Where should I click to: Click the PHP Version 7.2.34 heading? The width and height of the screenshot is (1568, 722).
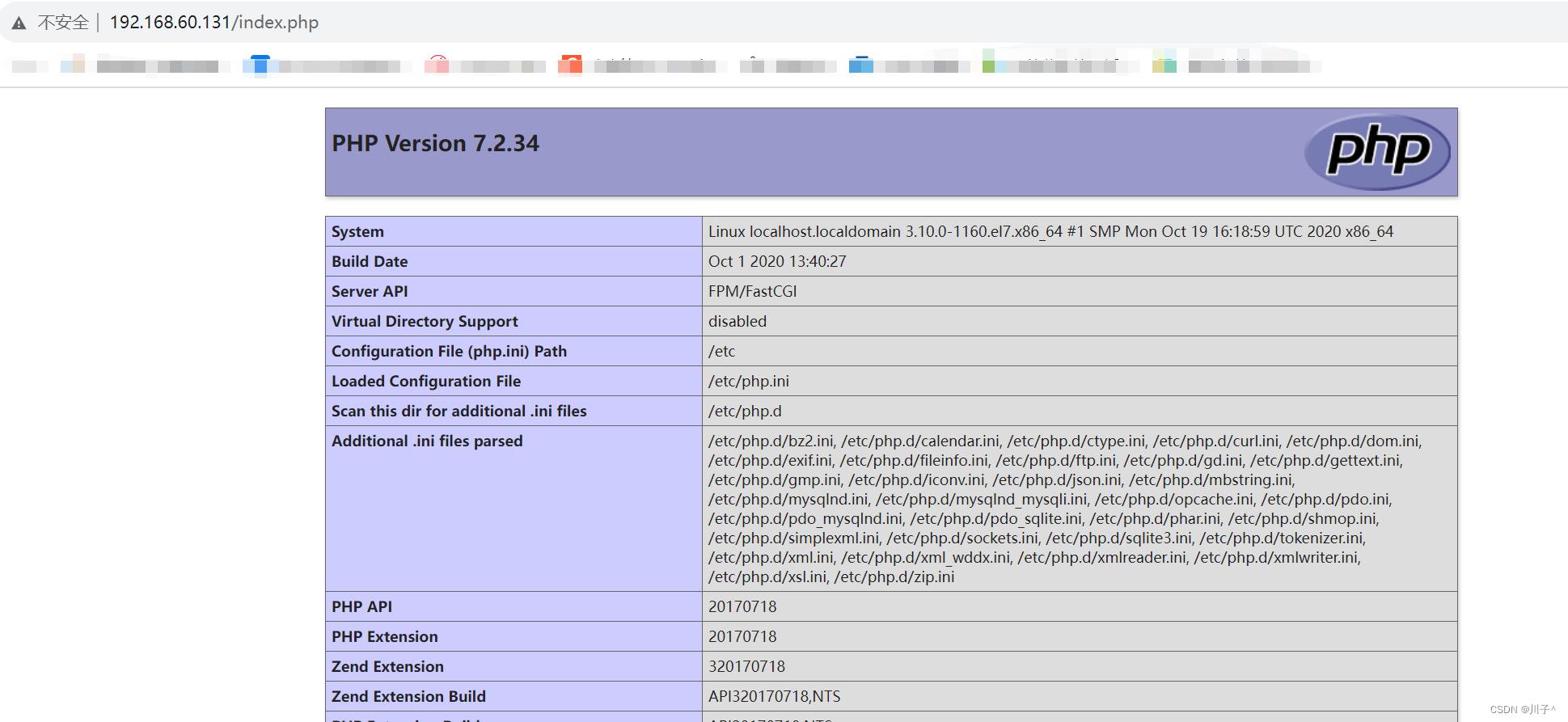(436, 144)
